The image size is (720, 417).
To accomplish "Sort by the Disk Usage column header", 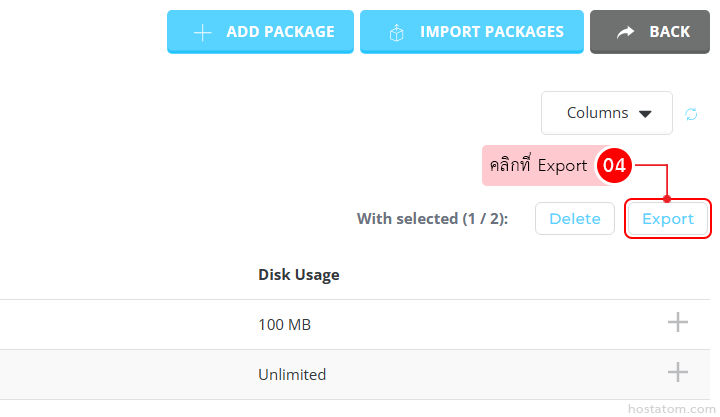I will 299,275.
